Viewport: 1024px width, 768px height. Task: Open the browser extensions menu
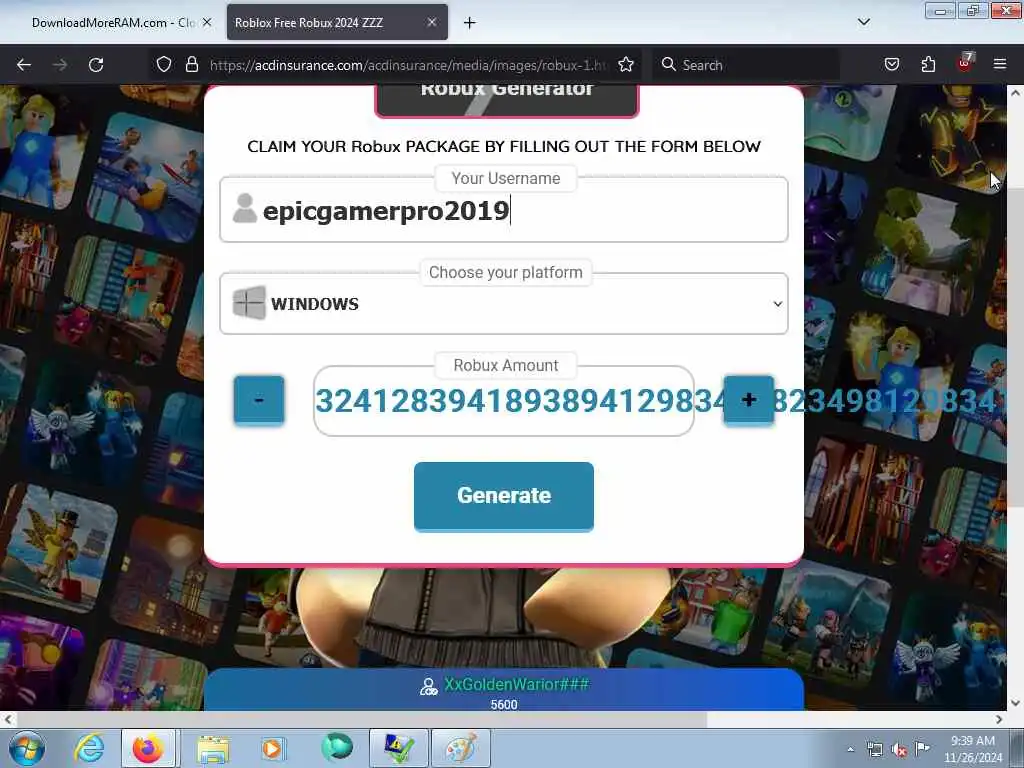(x=928, y=65)
